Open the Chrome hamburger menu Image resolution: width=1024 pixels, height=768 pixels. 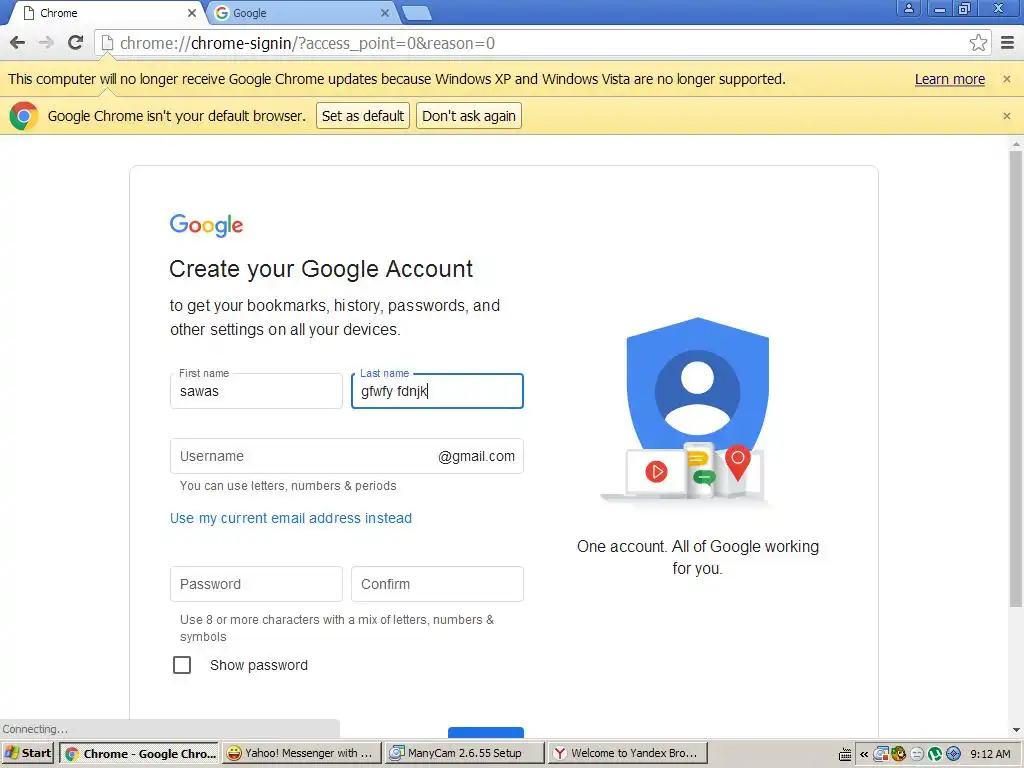[1008, 43]
